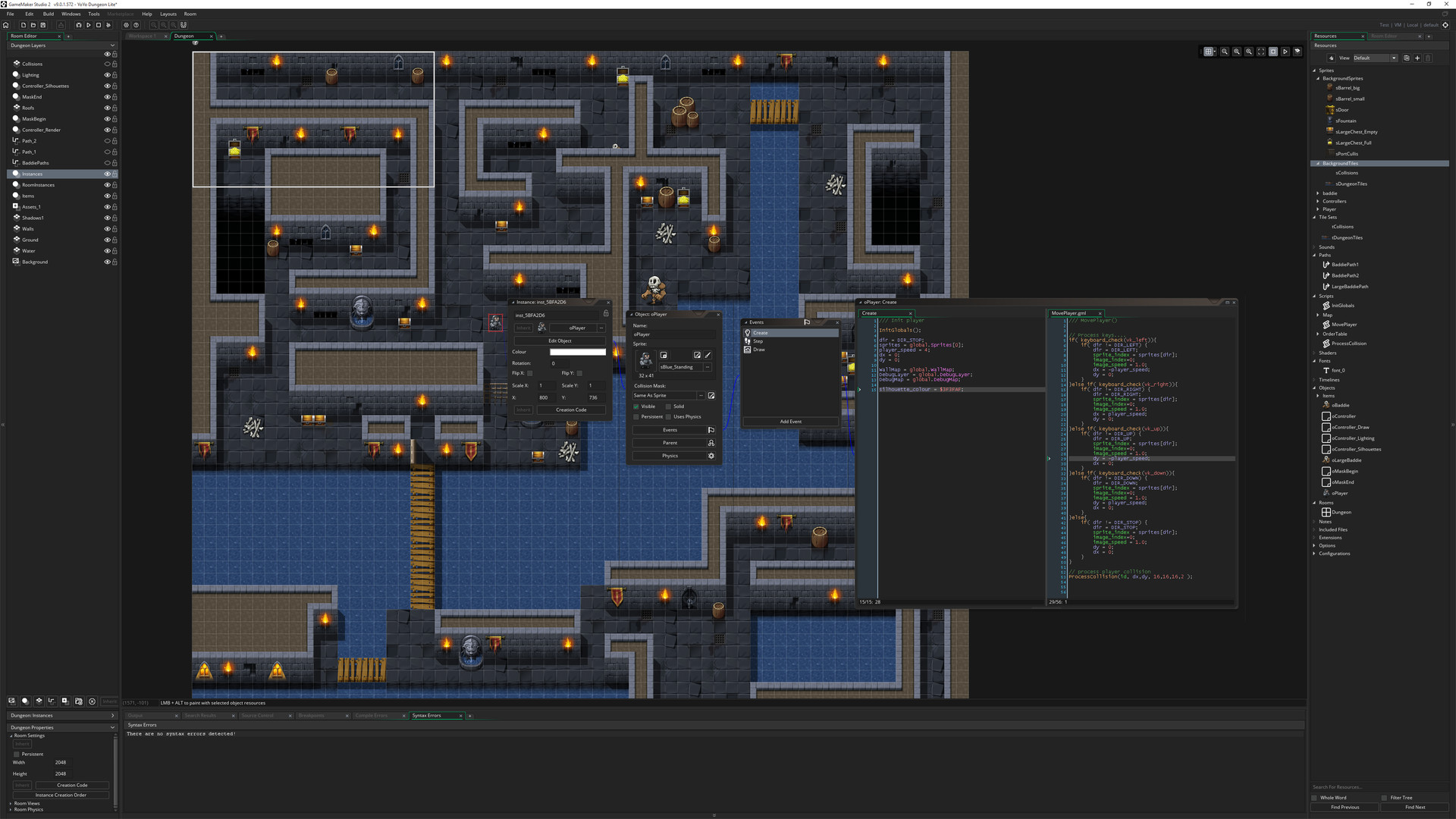This screenshot has width=1456, height=819.
Task: Expand the Controllers section in resource tree
Action: pyautogui.click(x=1318, y=201)
